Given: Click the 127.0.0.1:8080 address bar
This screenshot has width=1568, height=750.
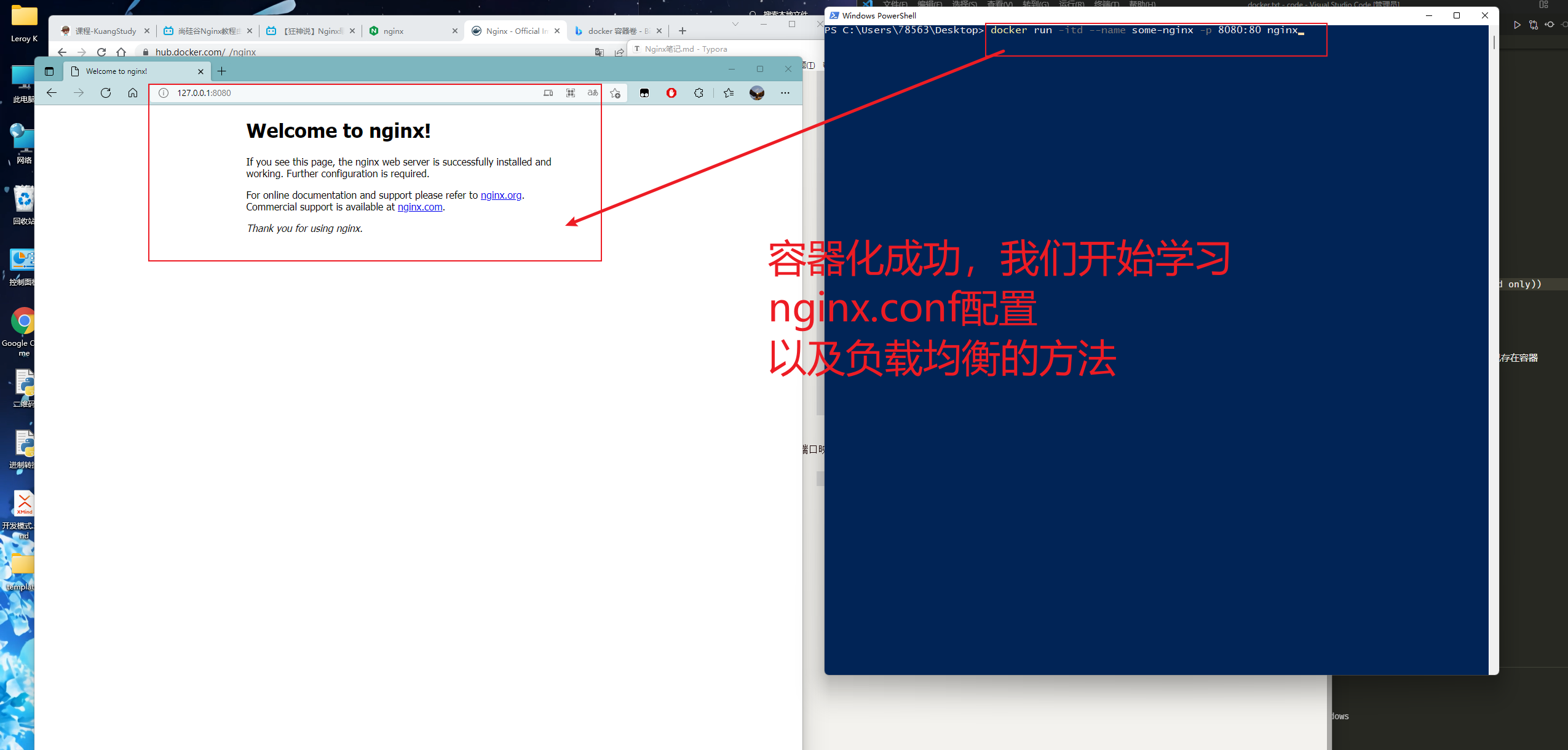Looking at the screenshot, I should tap(344, 93).
